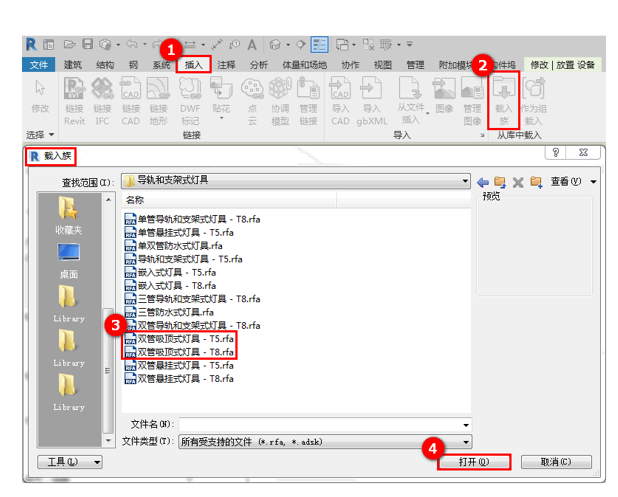Click the 打开 open button
The width and height of the screenshot is (618, 497).
click(x=474, y=462)
